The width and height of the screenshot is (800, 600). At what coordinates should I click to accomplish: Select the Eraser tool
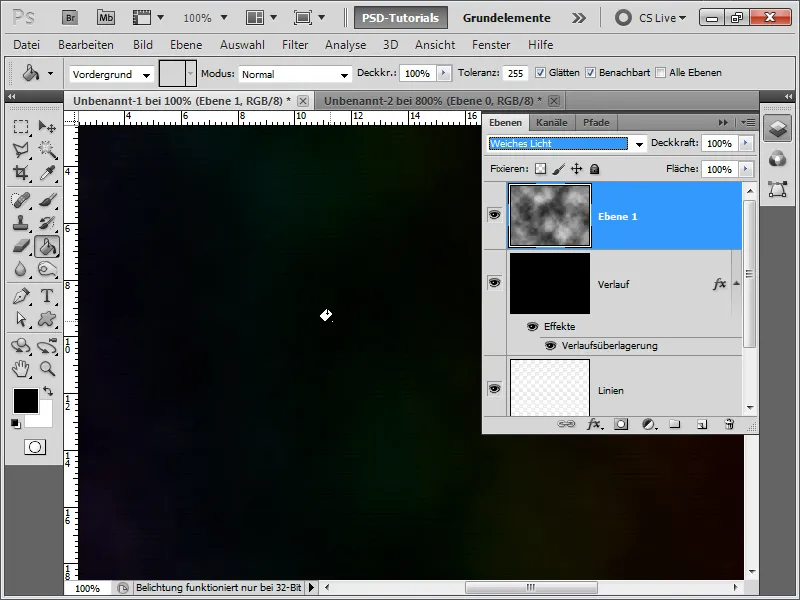(20, 246)
